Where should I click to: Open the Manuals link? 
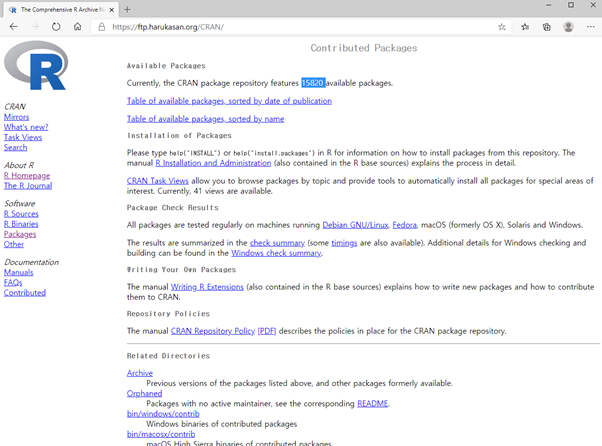(x=18, y=273)
